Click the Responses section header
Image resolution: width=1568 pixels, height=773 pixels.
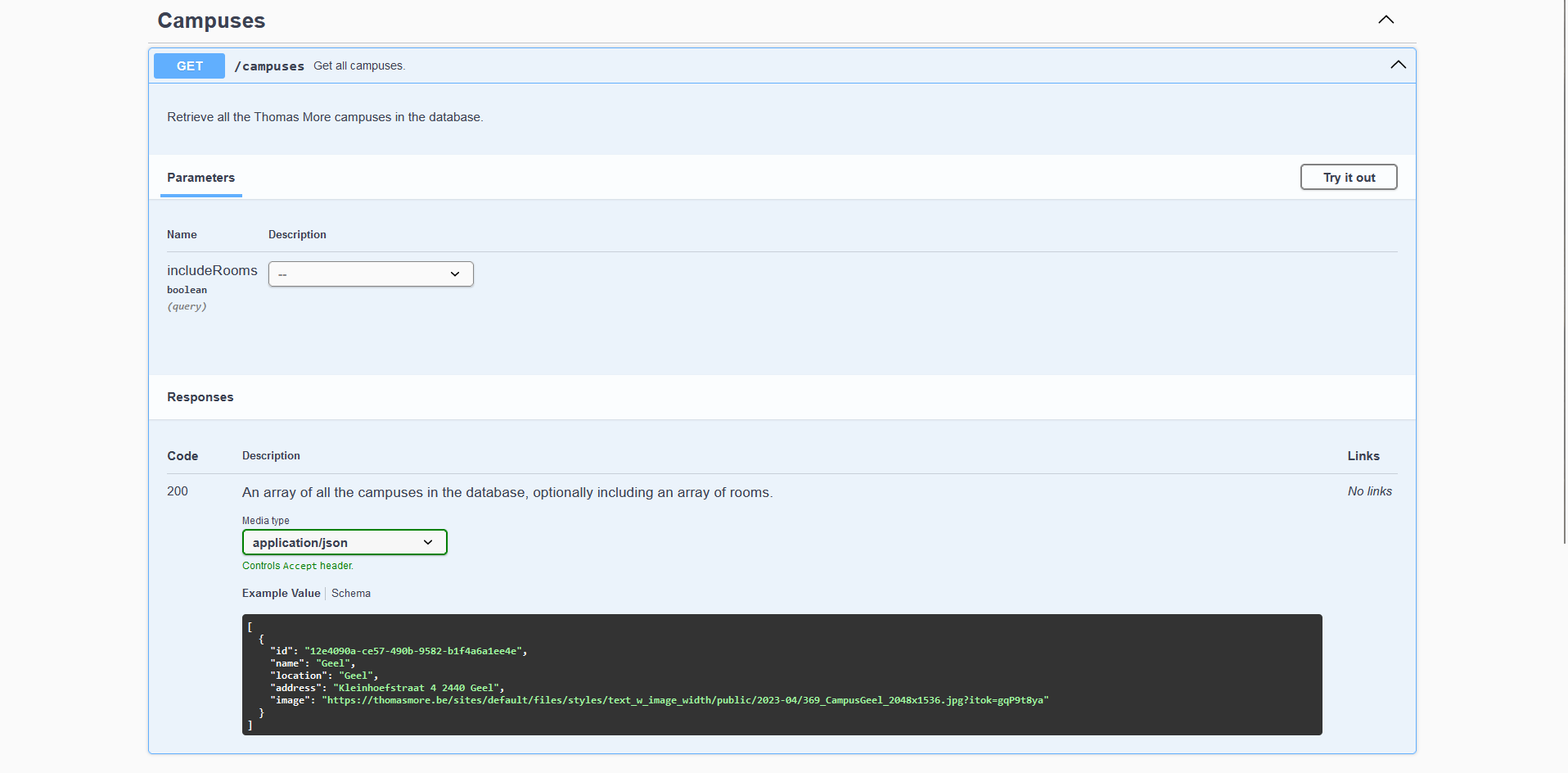tap(200, 397)
